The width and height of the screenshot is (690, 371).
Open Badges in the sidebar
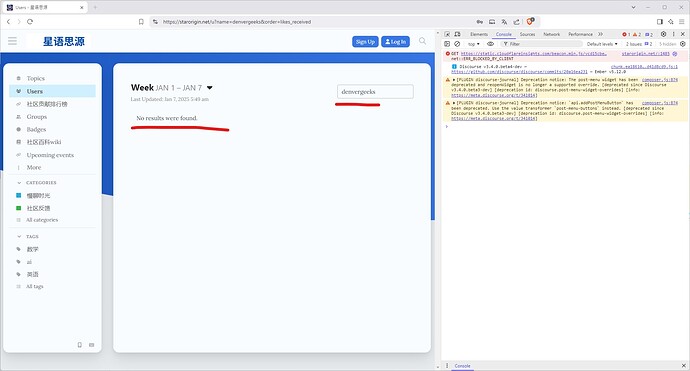tap(36, 129)
